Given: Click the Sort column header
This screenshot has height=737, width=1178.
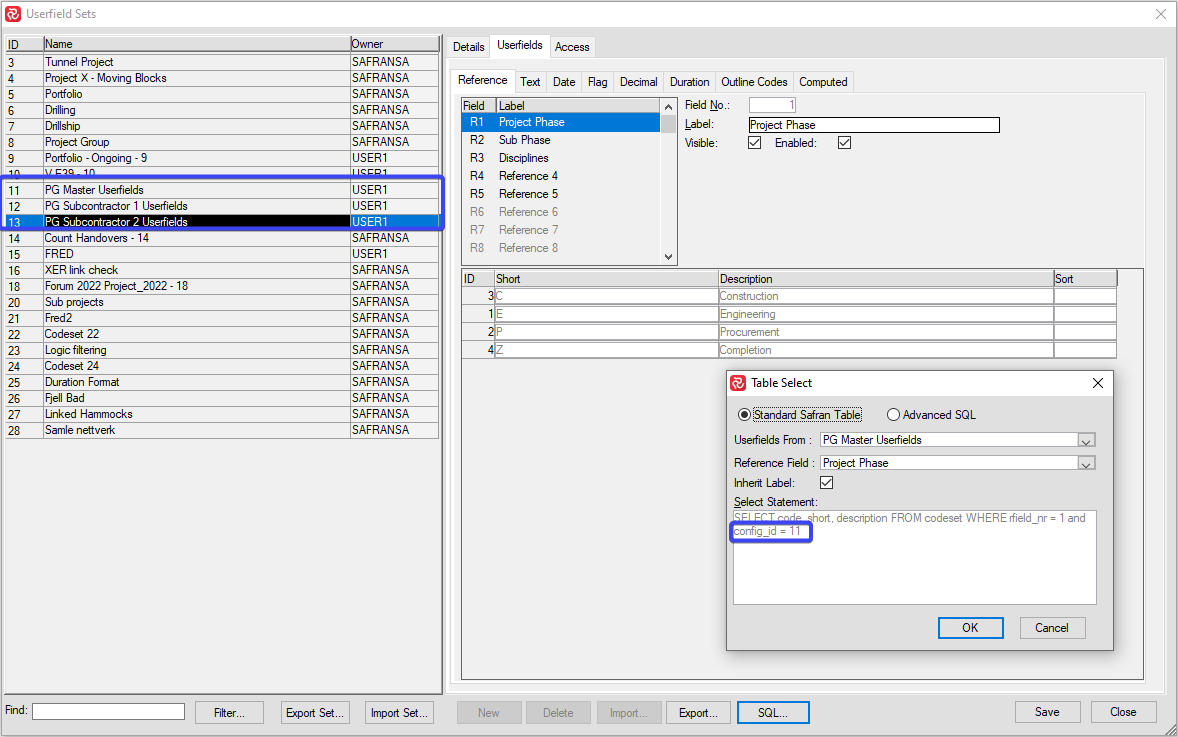Looking at the screenshot, I should point(1085,279).
